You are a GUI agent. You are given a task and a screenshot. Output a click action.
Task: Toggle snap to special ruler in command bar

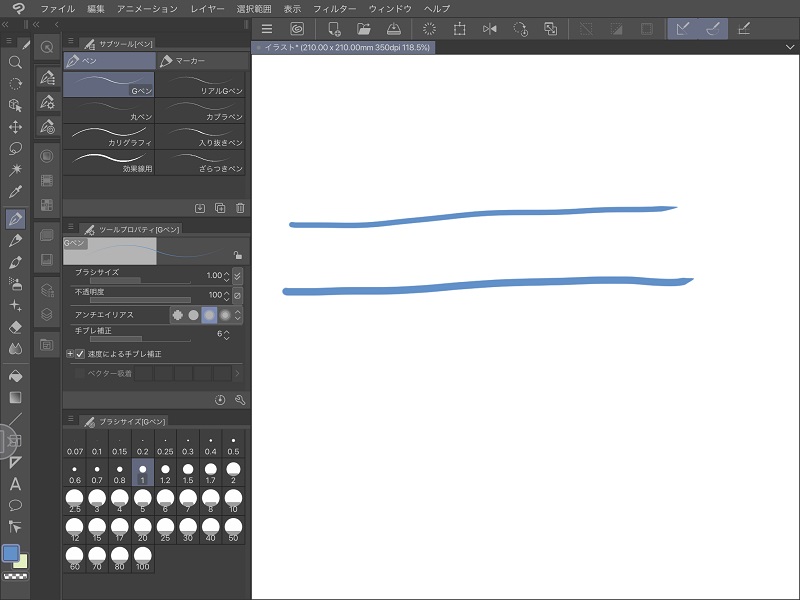pos(713,29)
